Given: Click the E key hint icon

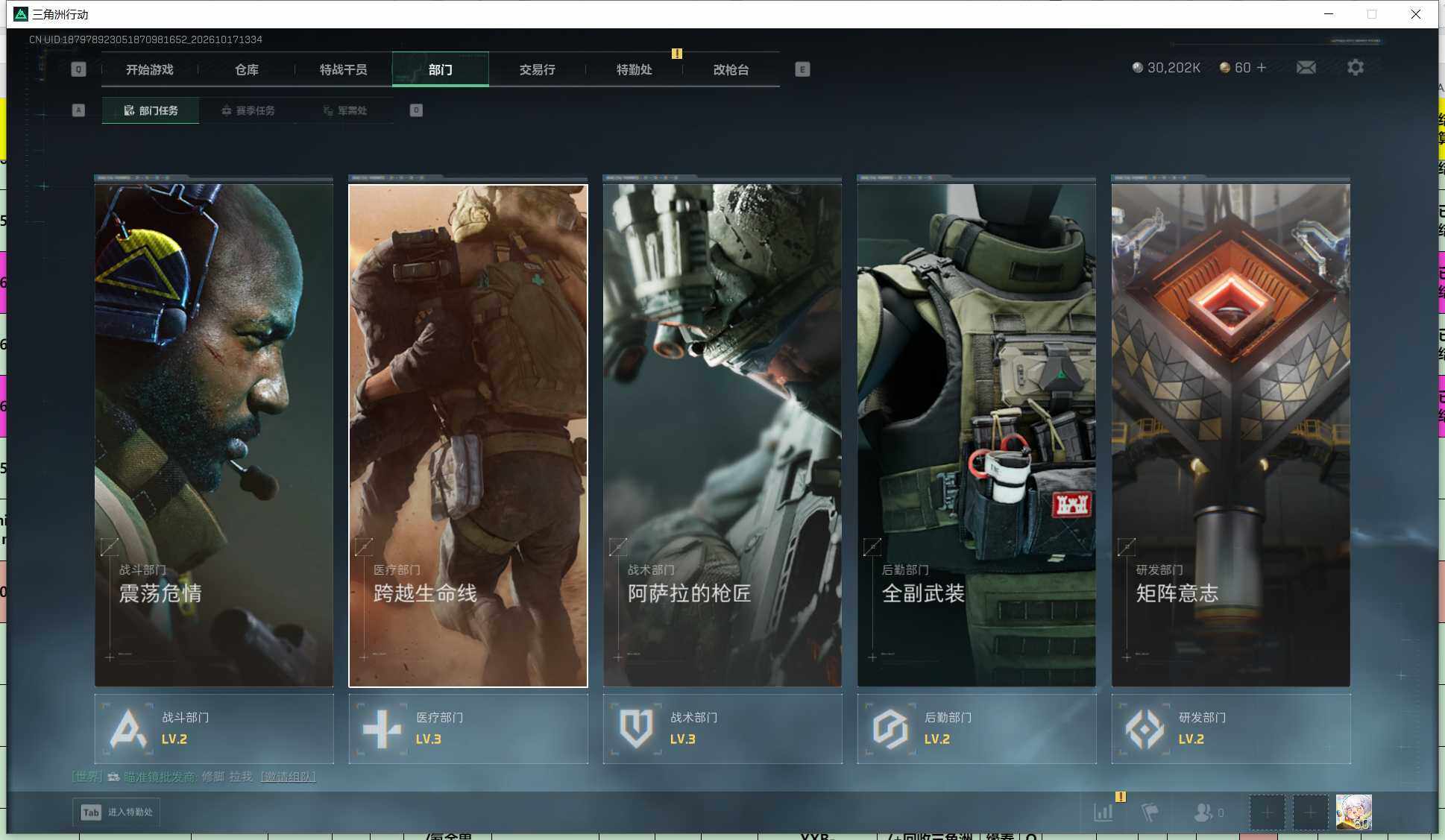Looking at the screenshot, I should point(802,69).
